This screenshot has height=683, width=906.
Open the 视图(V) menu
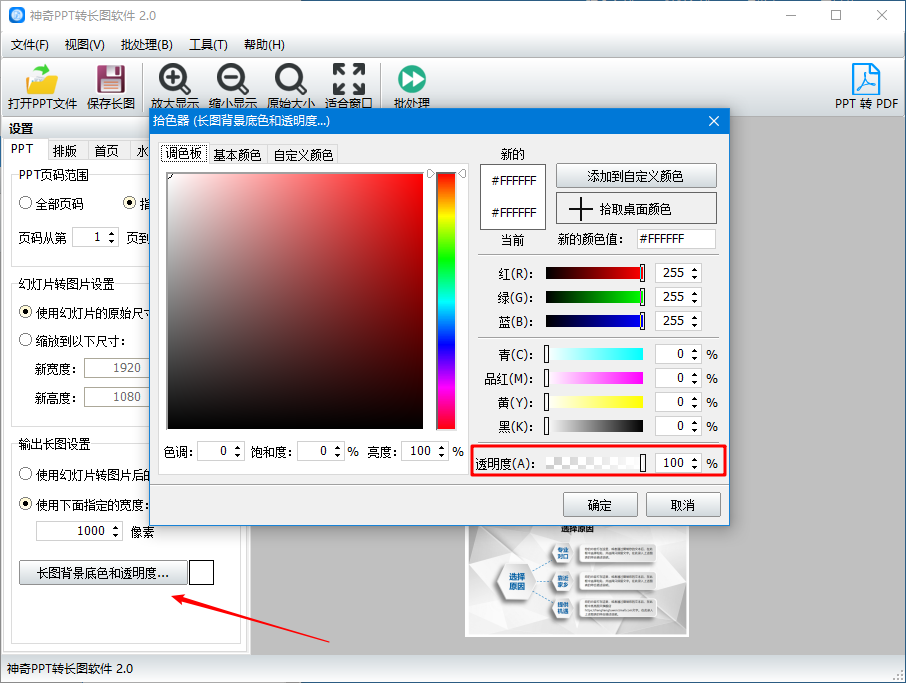click(x=84, y=44)
